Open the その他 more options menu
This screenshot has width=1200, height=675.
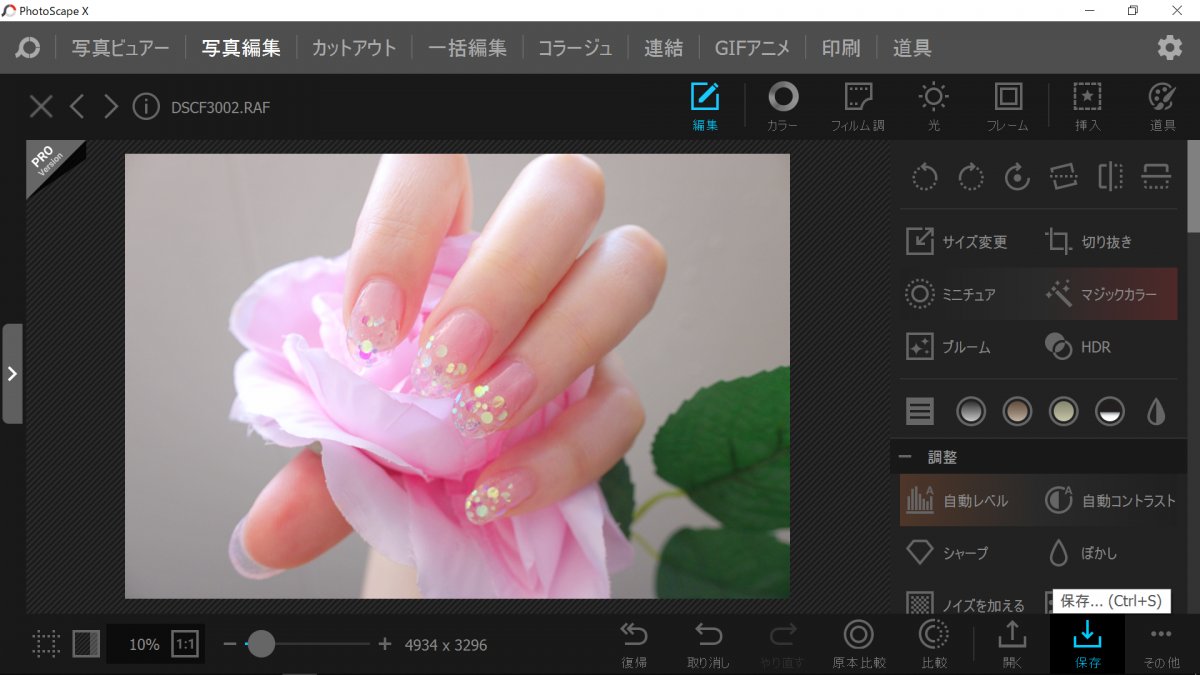click(1160, 643)
